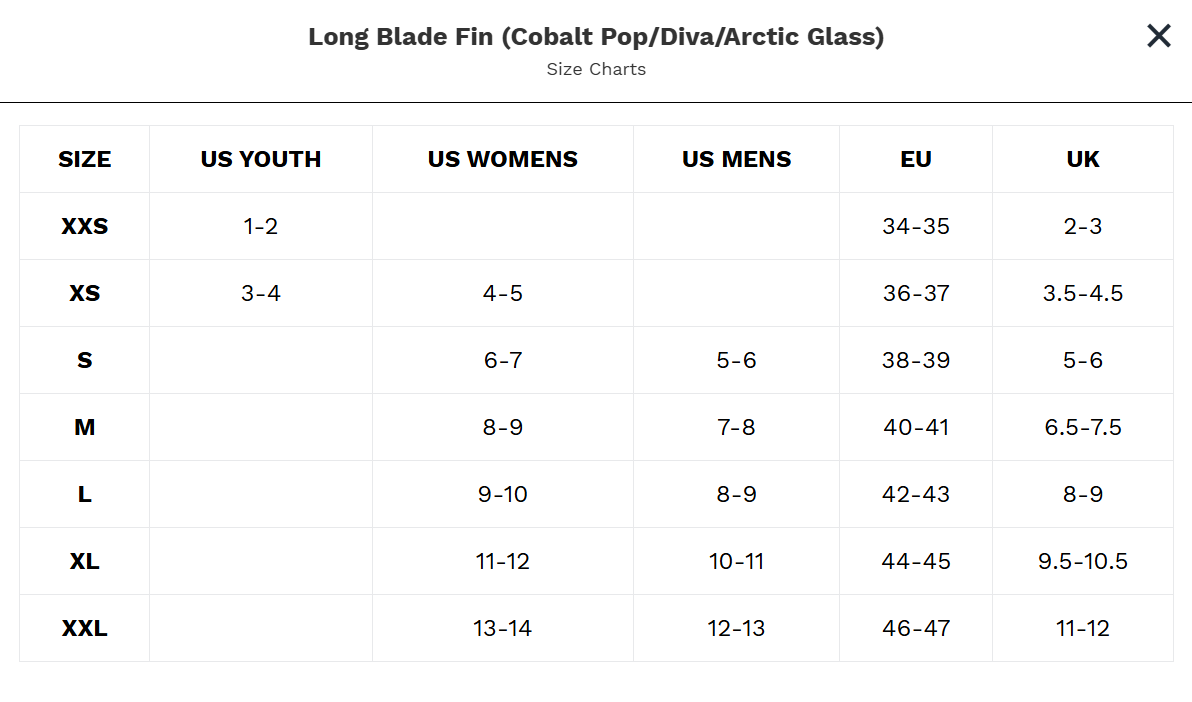
Task: Click the UK 9.5-10.5 cell
Action: (1083, 561)
